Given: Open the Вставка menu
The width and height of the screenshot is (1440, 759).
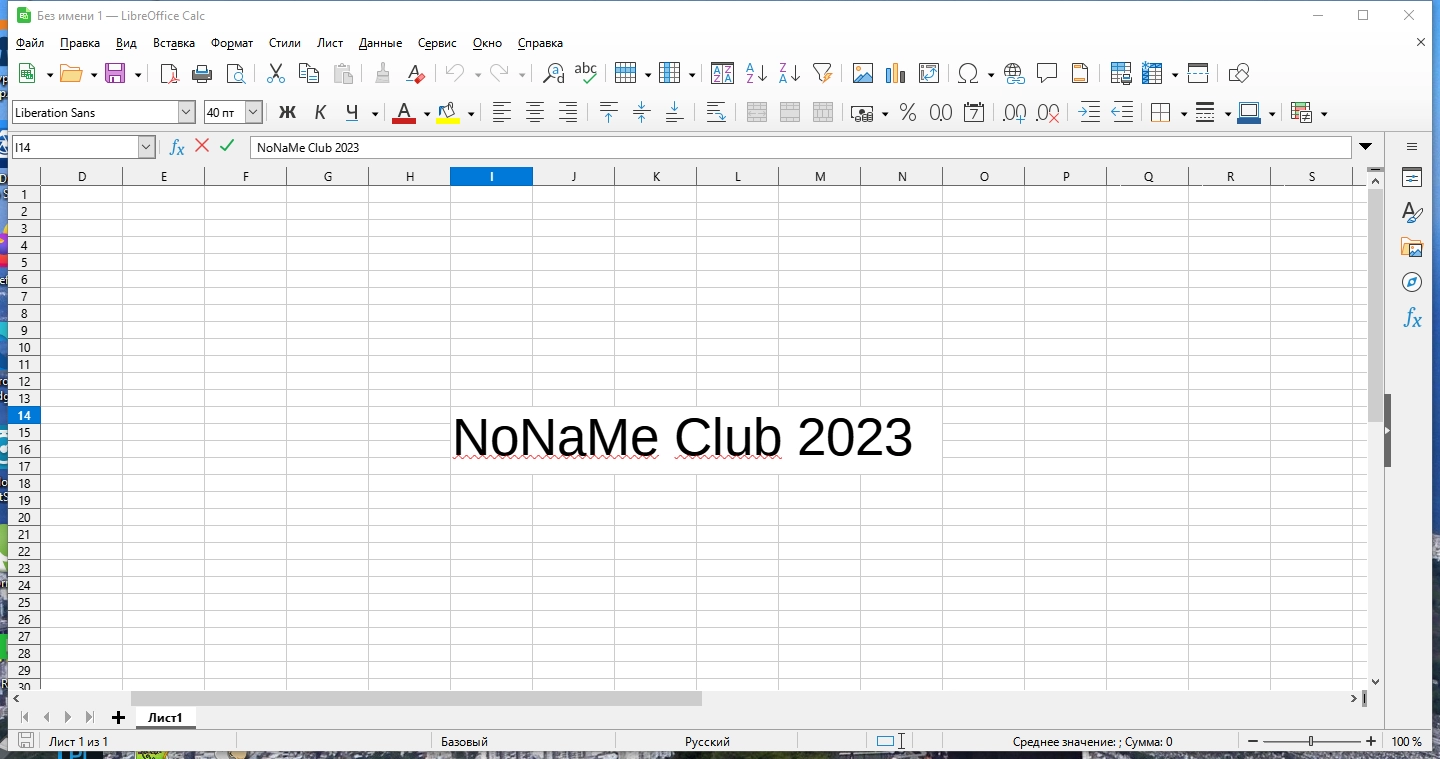Looking at the screenshot, I should tap(174, 43).
